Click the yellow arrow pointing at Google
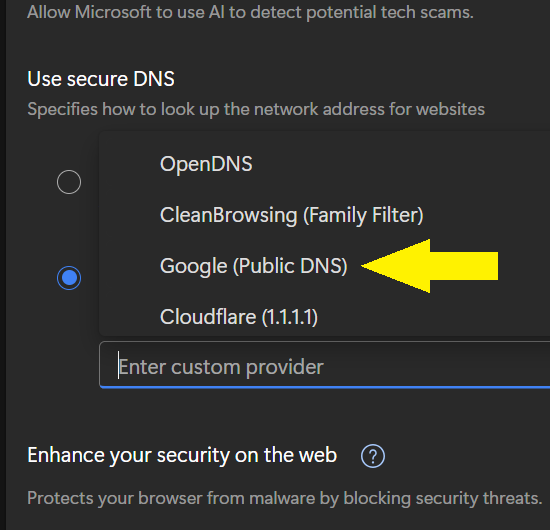The image size is (550, 530). [429, 266]
